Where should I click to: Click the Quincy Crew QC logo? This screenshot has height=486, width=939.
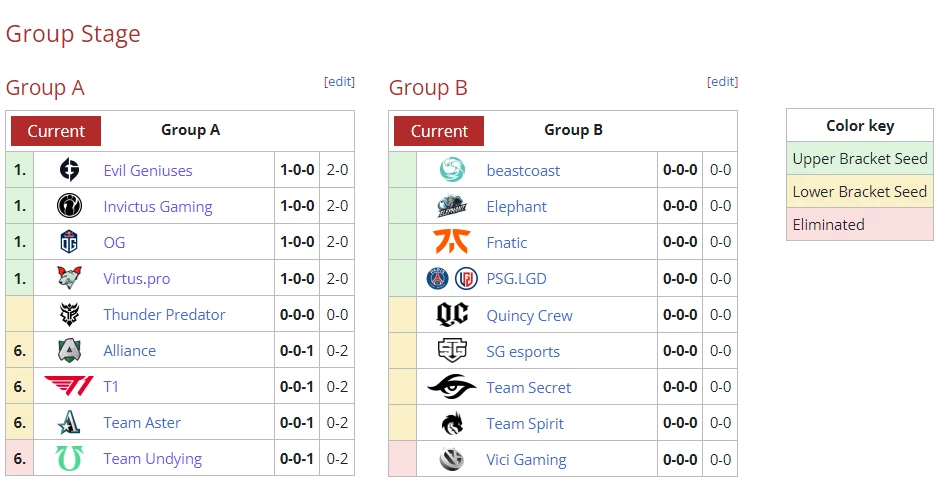pyautogui.click(x=452, y=315)
